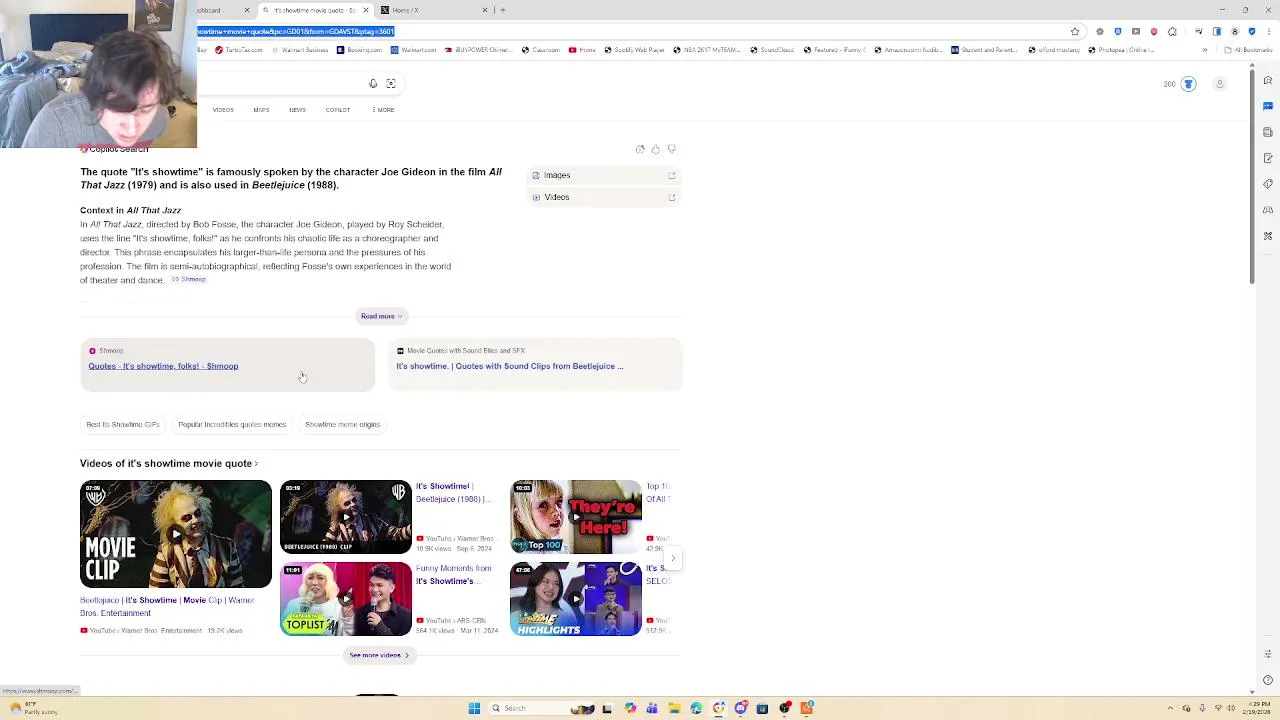Open the blue chat icon in sidebar

coord(1268,106)
